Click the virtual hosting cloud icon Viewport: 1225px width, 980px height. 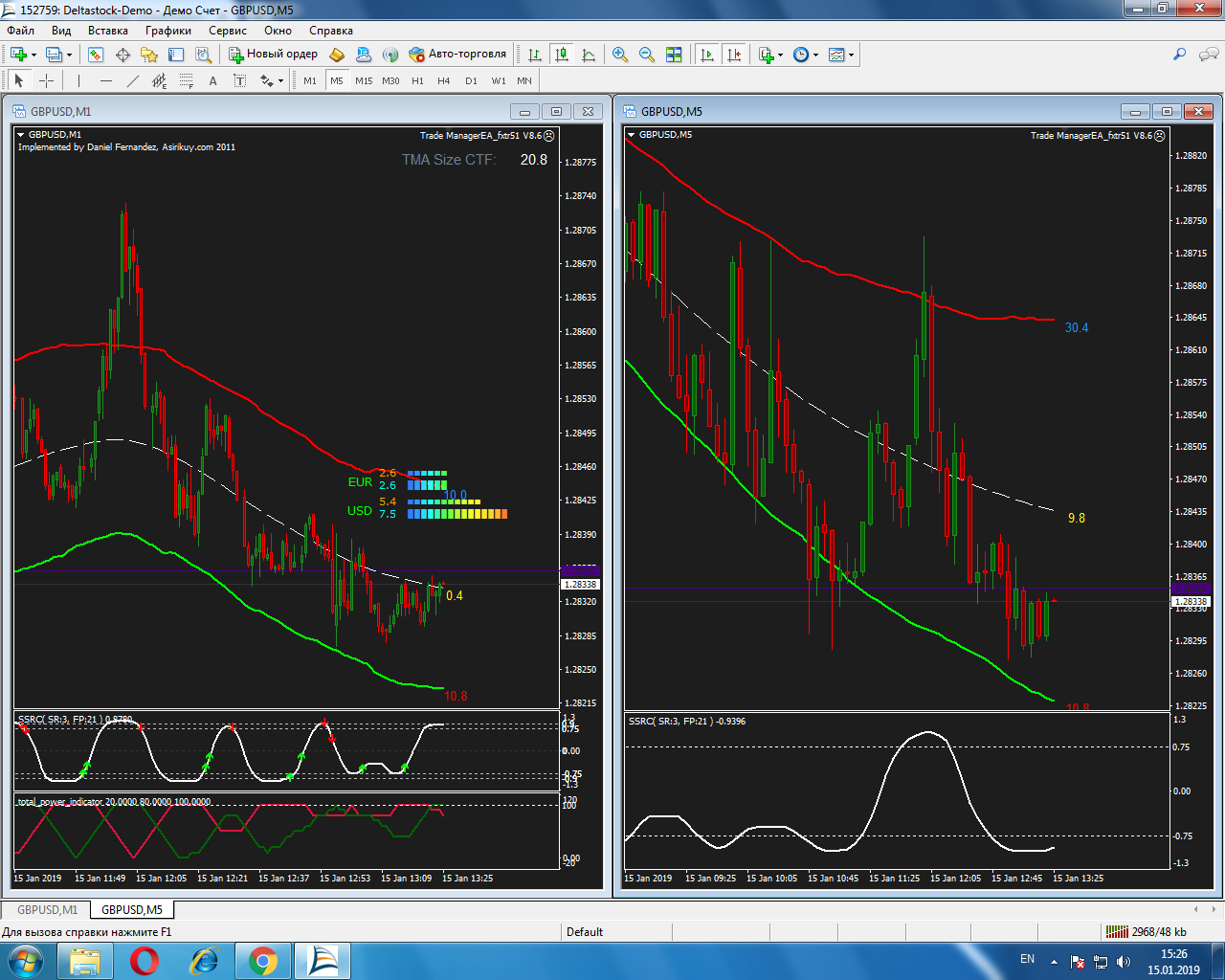coord(364,55)
